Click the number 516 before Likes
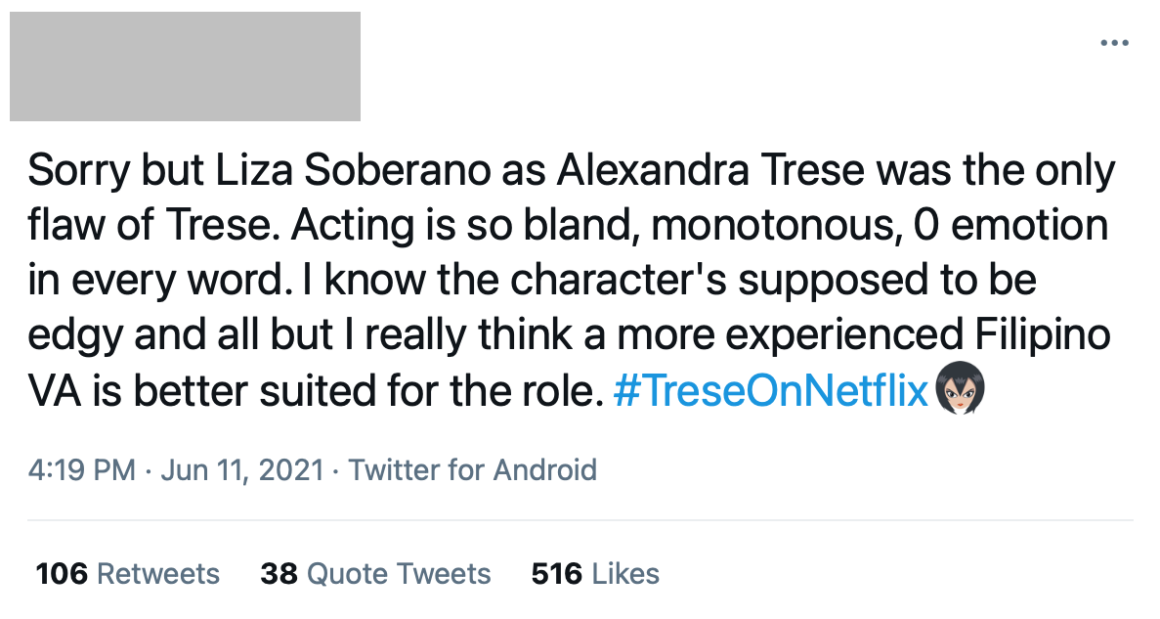 point(557,574)
